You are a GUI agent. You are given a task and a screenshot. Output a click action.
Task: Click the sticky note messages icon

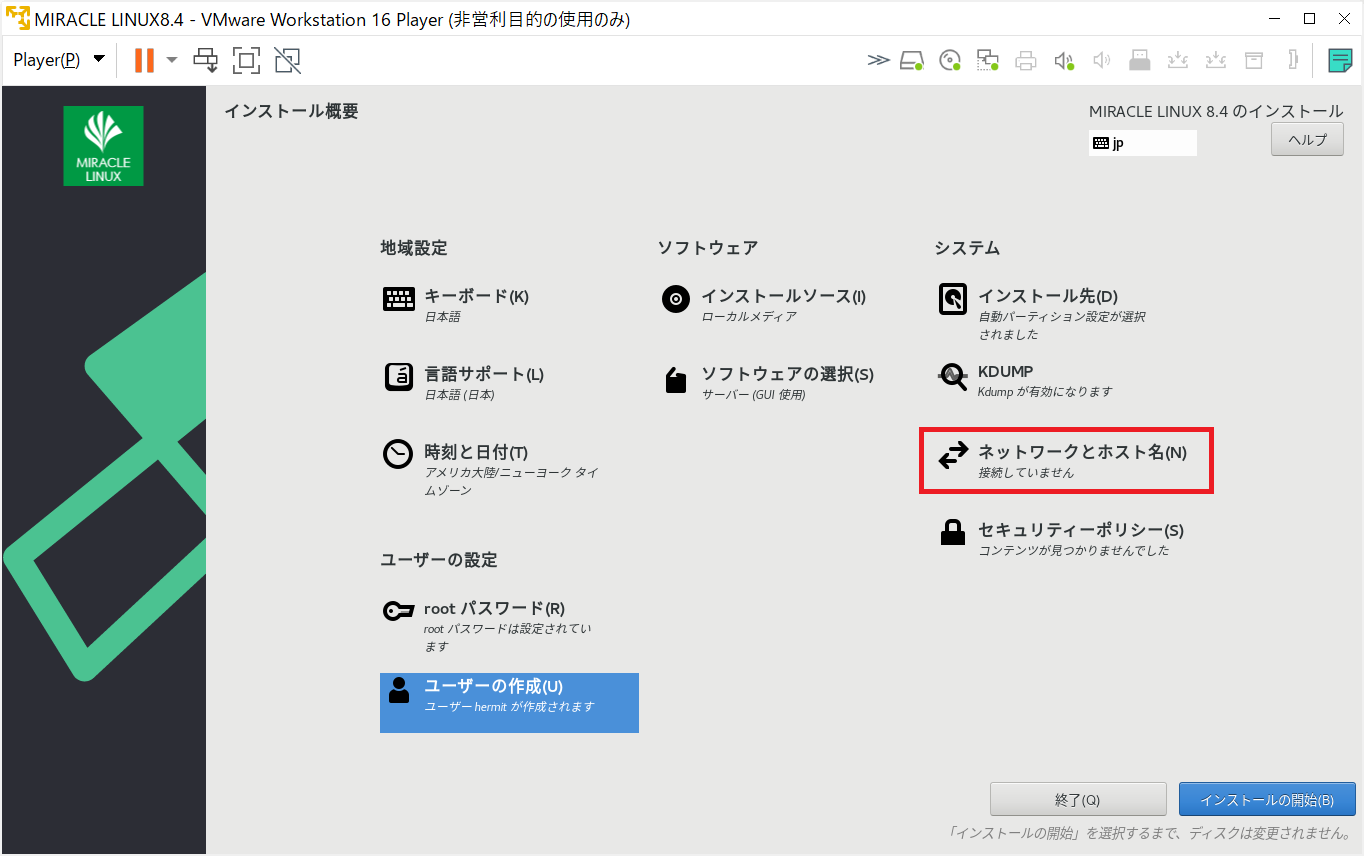coord(1340,61)
